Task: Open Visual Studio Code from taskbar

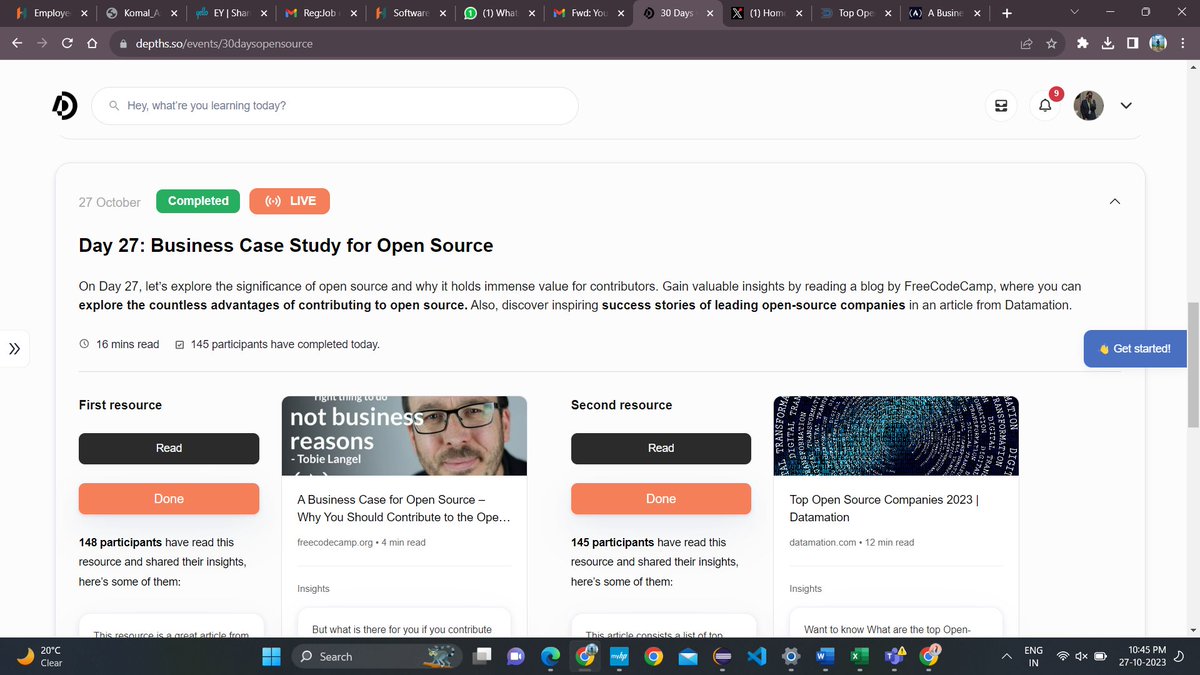Action: [x=755, y=656]
